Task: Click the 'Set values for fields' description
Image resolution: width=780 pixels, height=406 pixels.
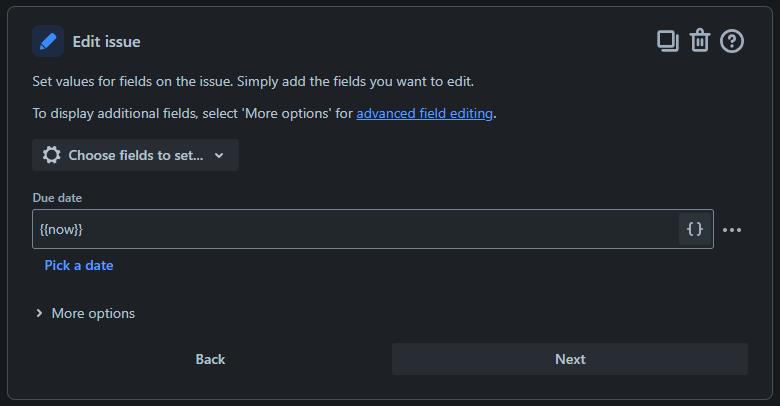Action: click(253, 82)
